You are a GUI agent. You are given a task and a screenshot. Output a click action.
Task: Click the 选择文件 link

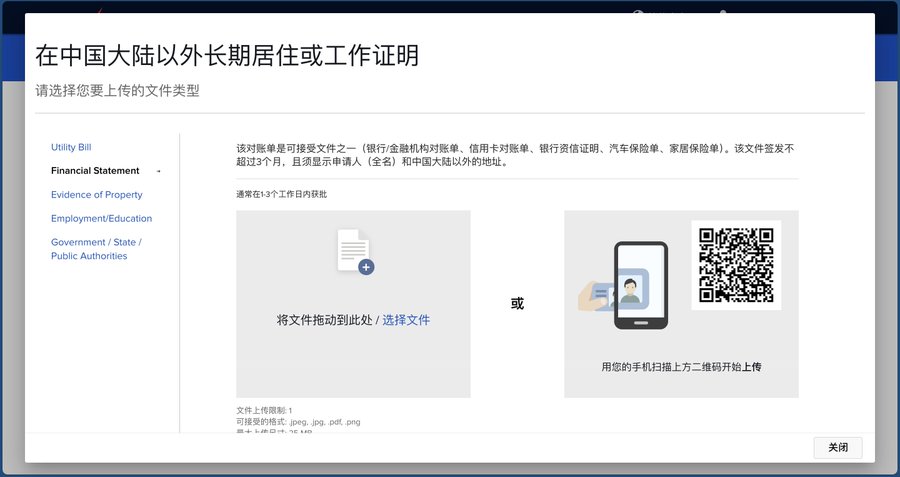[x=406, y=320]
